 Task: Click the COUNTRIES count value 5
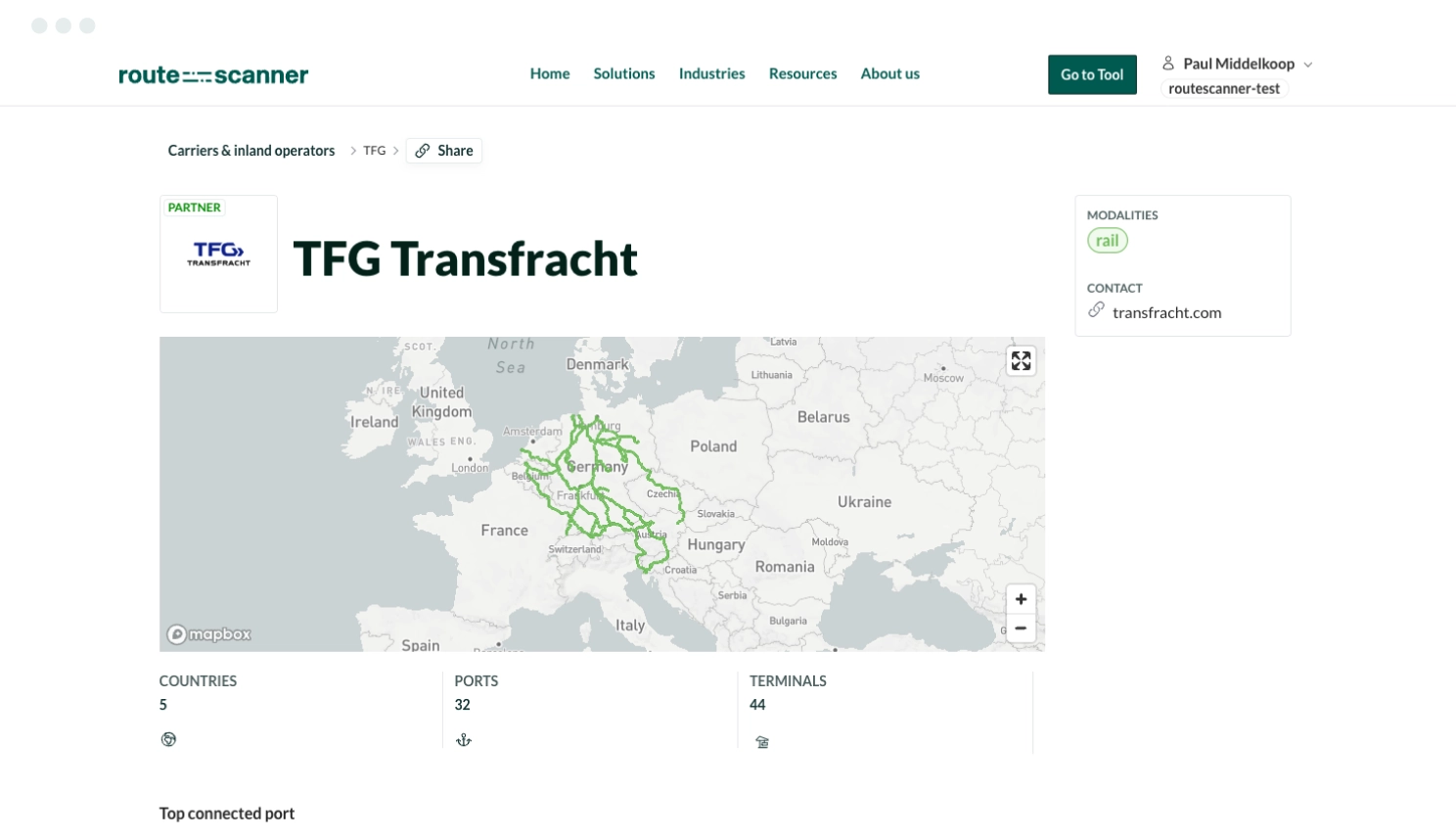(163, 705)
